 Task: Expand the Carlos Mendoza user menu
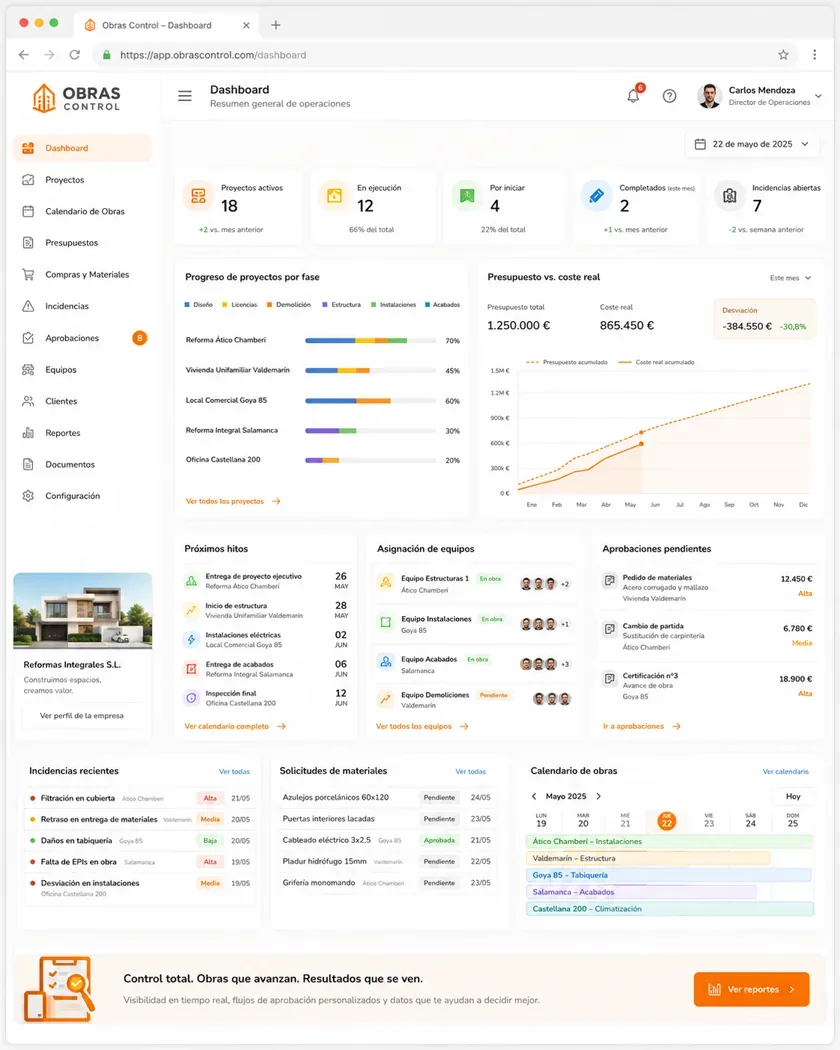point(759,96)
